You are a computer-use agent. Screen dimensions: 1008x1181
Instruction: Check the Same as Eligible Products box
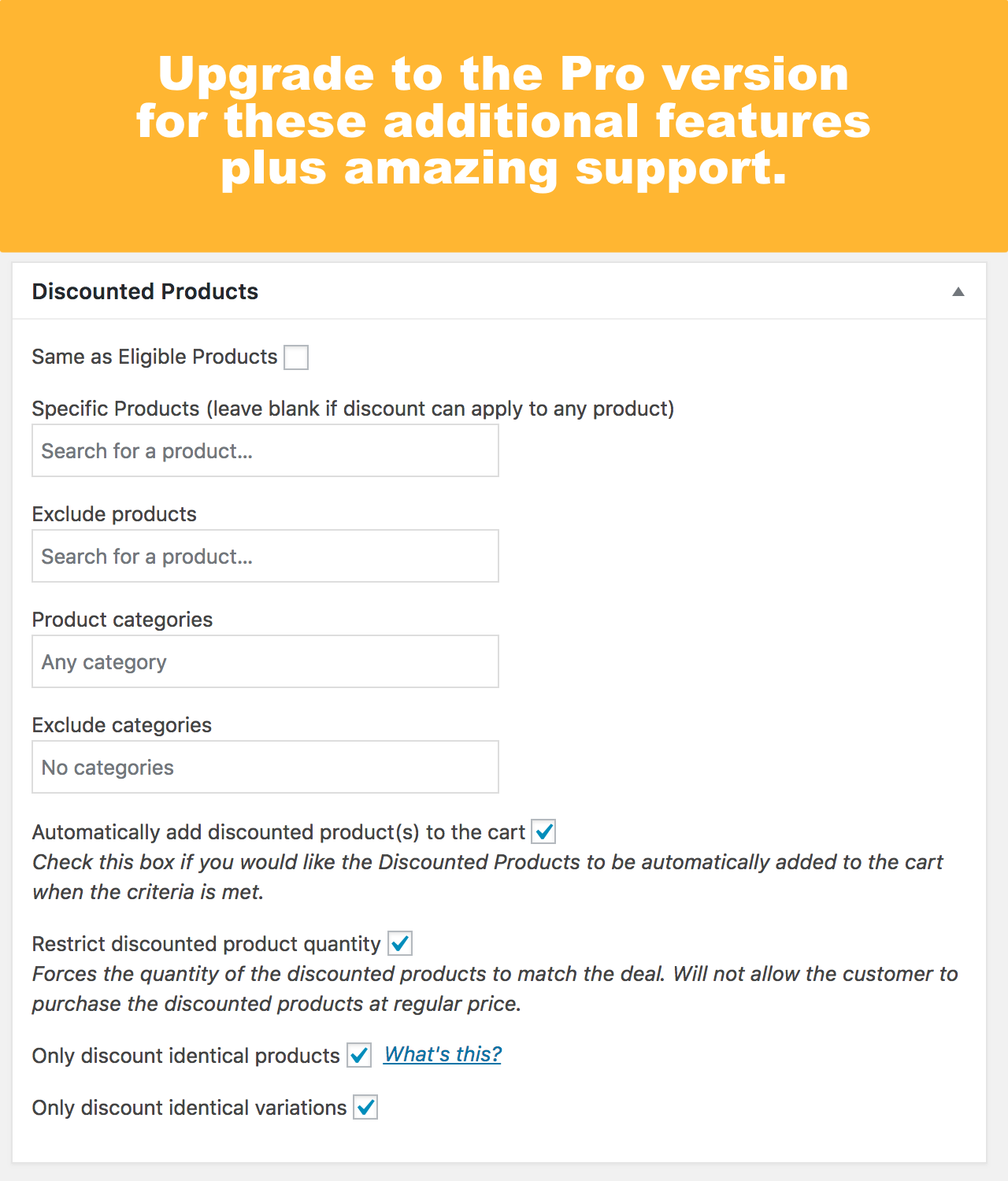point(296,357)
